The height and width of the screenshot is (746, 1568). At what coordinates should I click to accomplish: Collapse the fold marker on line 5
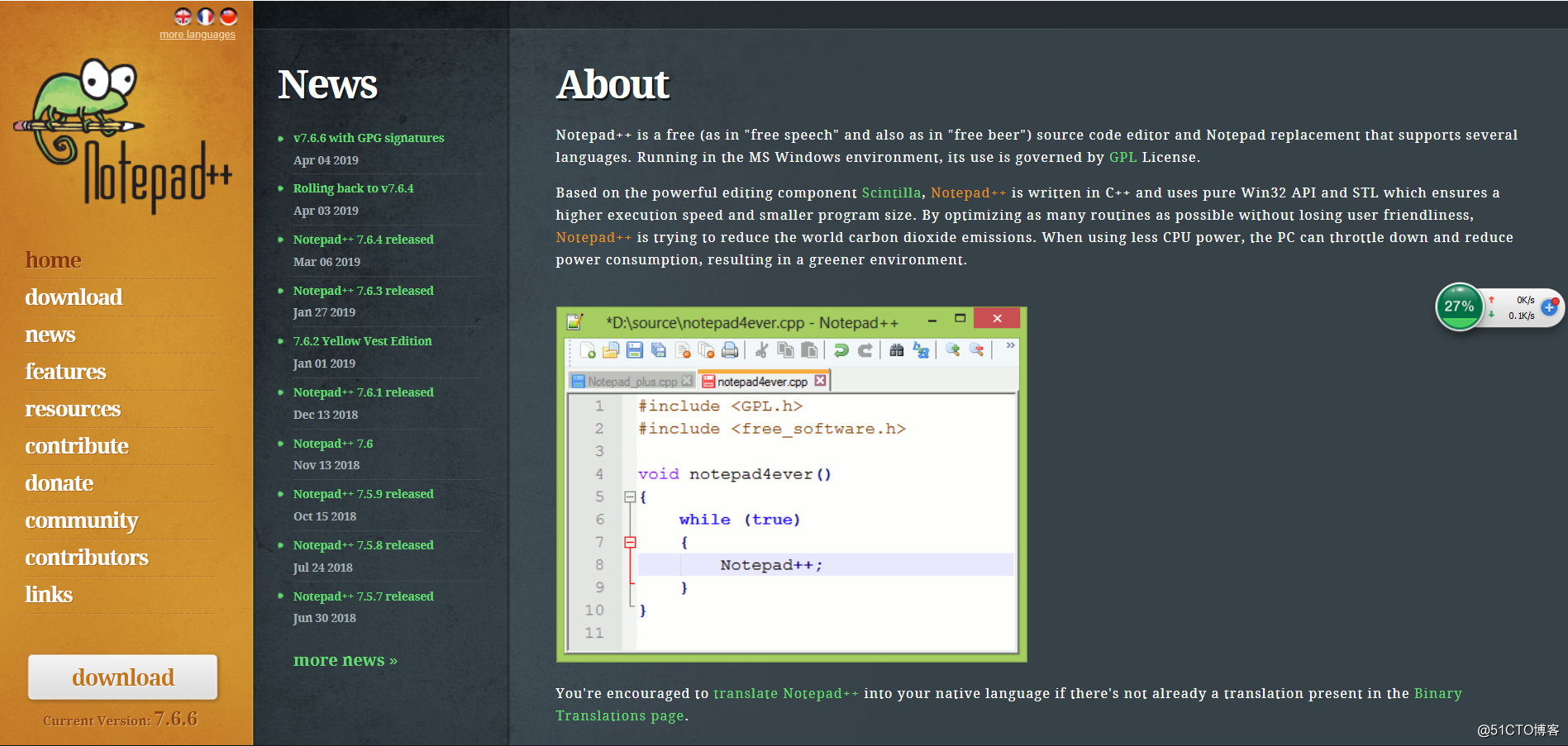(x=630, y=497)
